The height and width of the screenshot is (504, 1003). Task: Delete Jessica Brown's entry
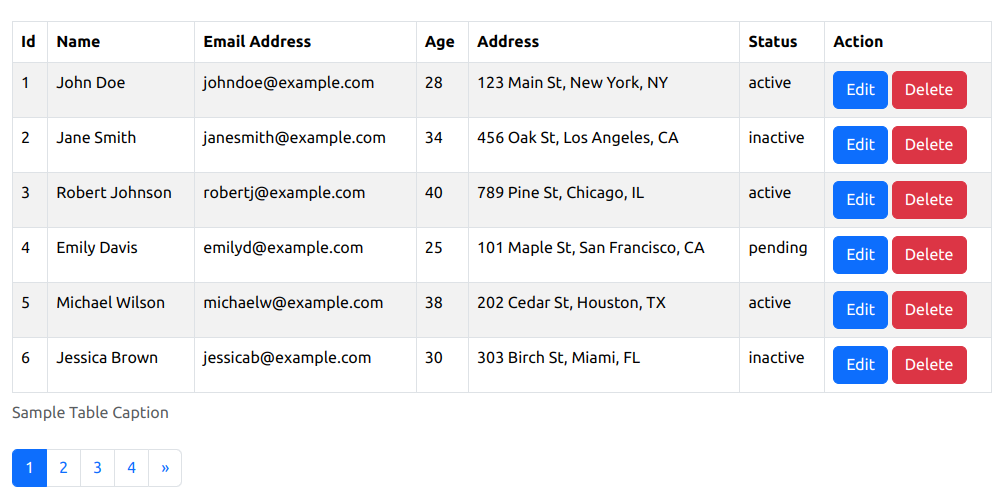click(x=929, y=365)
